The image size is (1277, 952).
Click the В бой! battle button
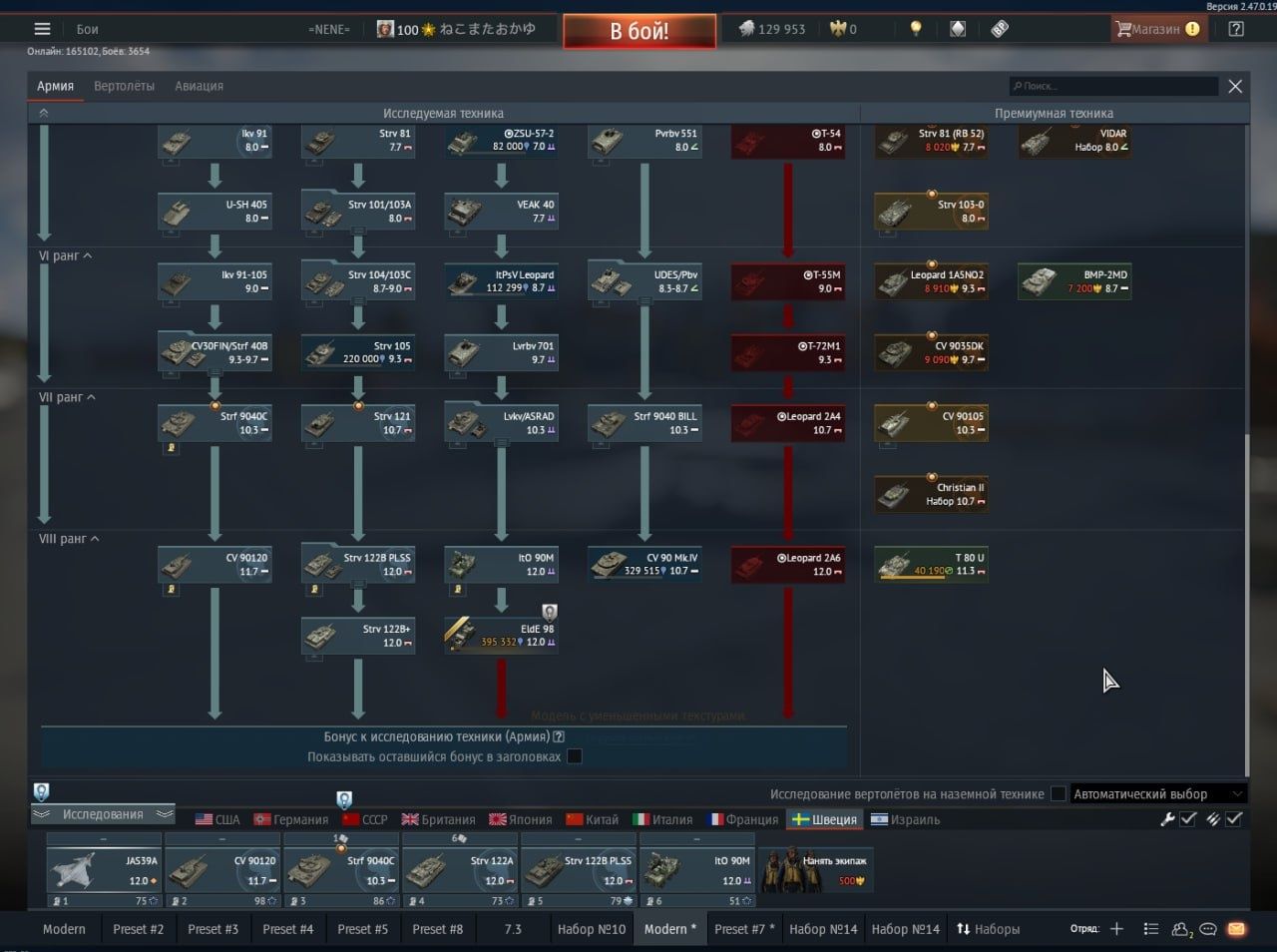point(639,31)
